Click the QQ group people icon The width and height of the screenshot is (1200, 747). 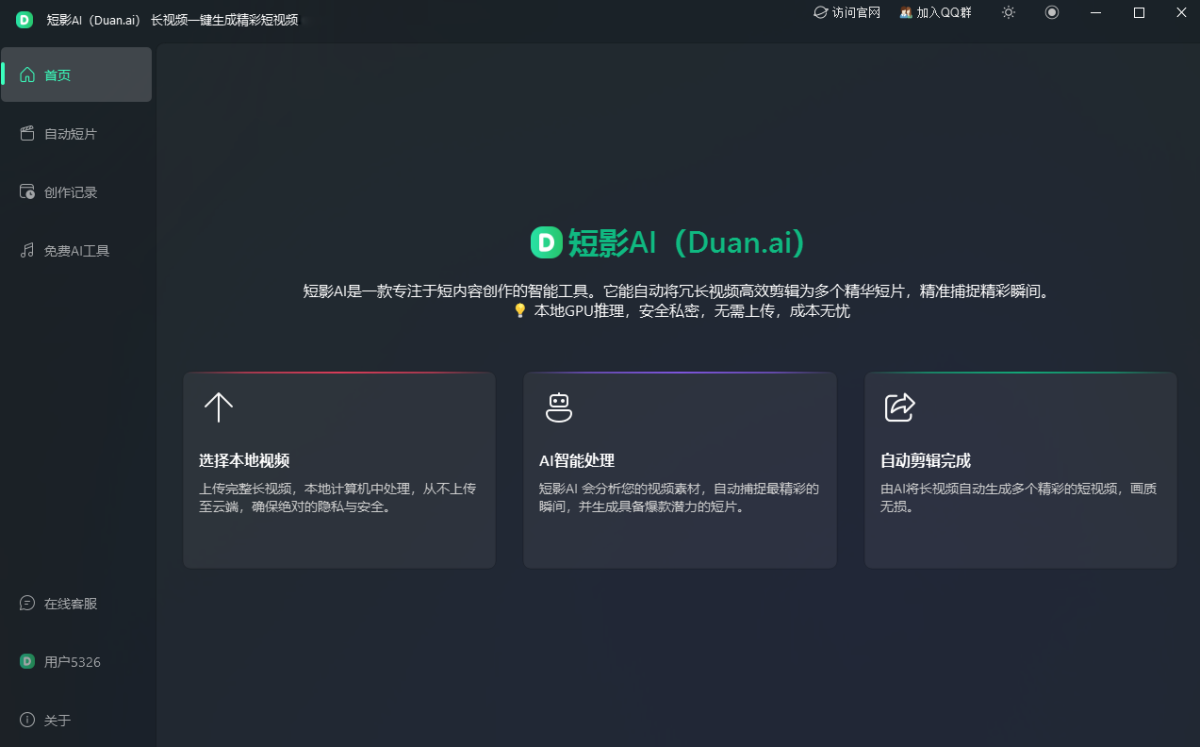(905, 13)
